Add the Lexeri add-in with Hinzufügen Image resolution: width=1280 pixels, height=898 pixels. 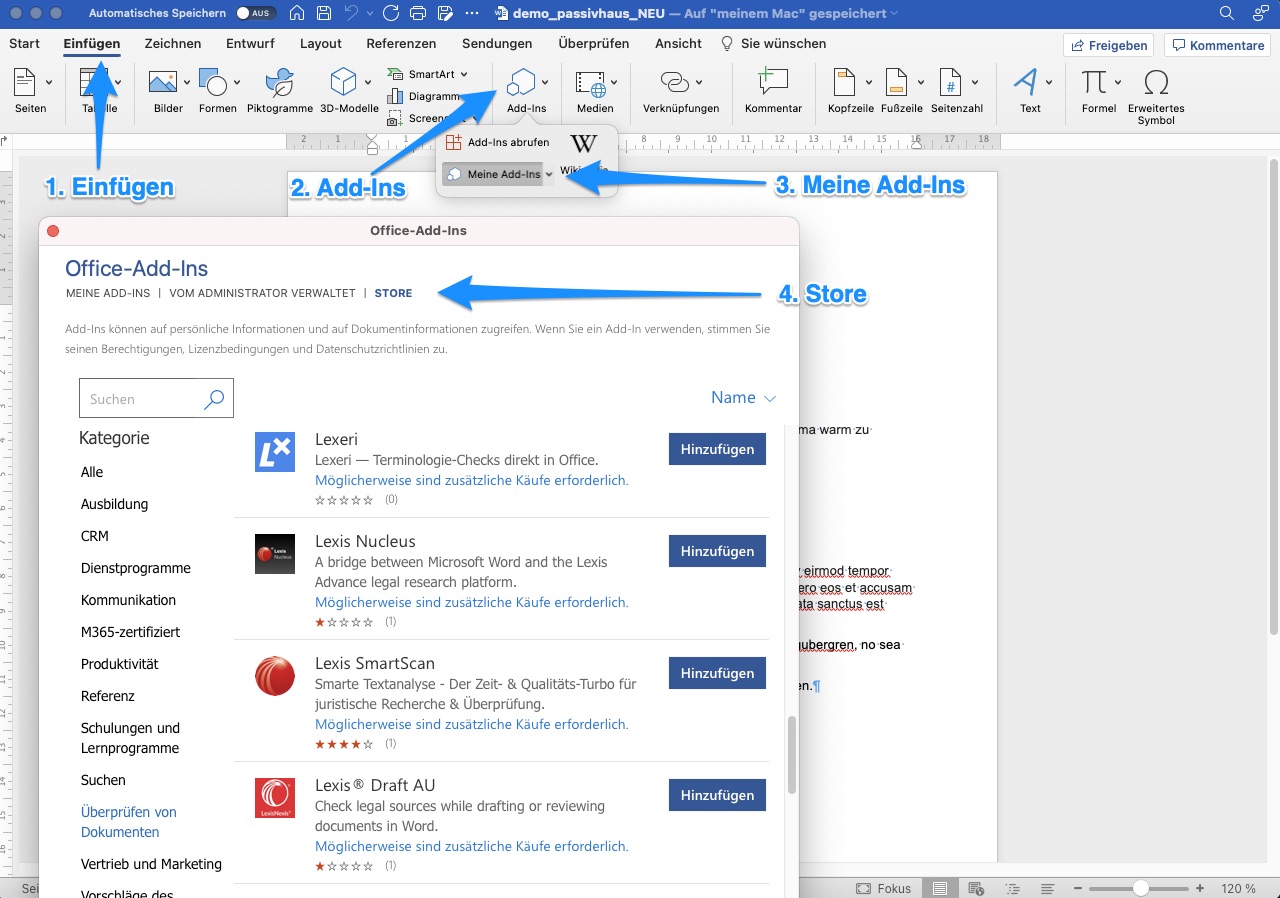[x=717, y=449]
